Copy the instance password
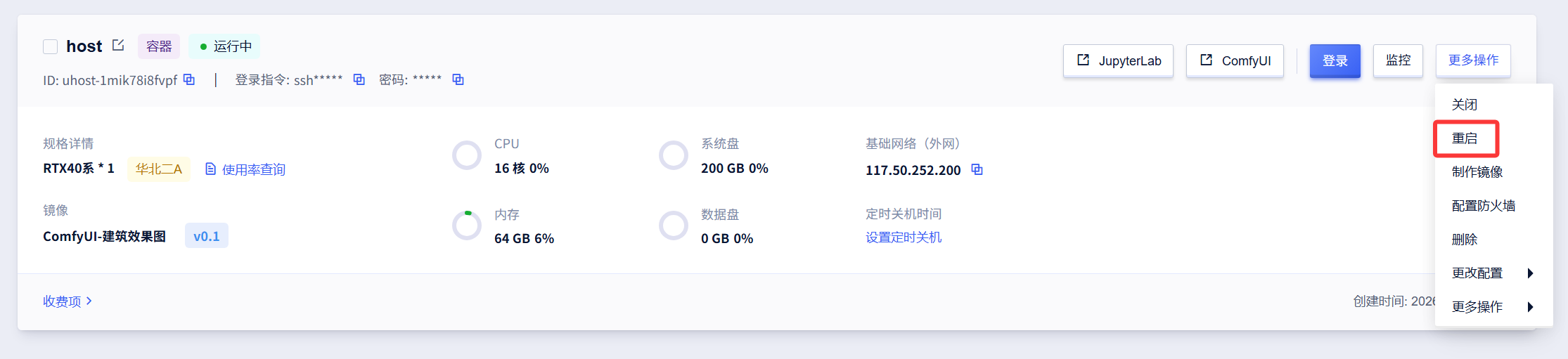This screenshot has height=359, width=1568. (458, 79)
